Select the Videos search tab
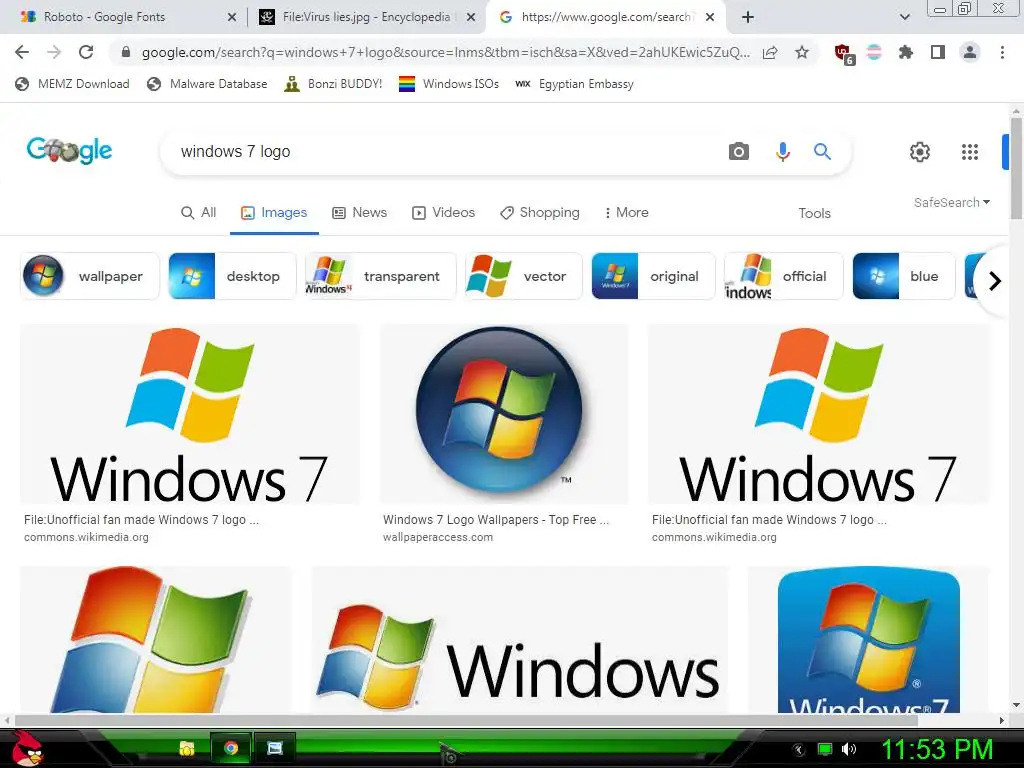This screenshot has height=768, width=1024. coord(443,212)
